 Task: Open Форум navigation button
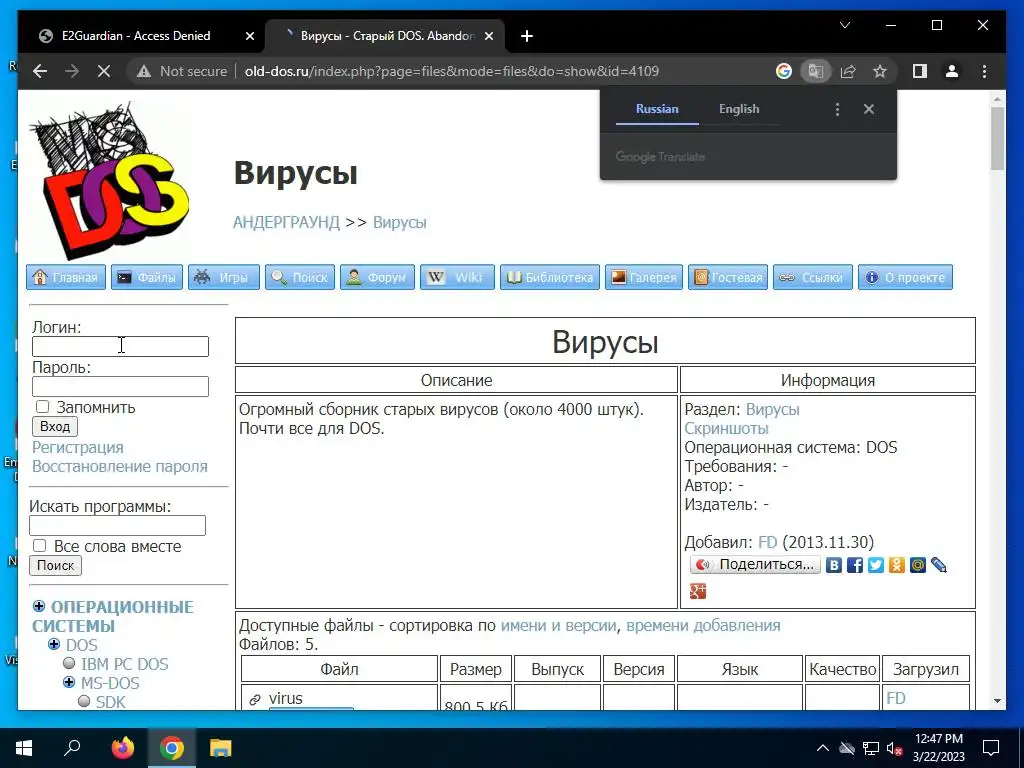click(x=377, y=277)
